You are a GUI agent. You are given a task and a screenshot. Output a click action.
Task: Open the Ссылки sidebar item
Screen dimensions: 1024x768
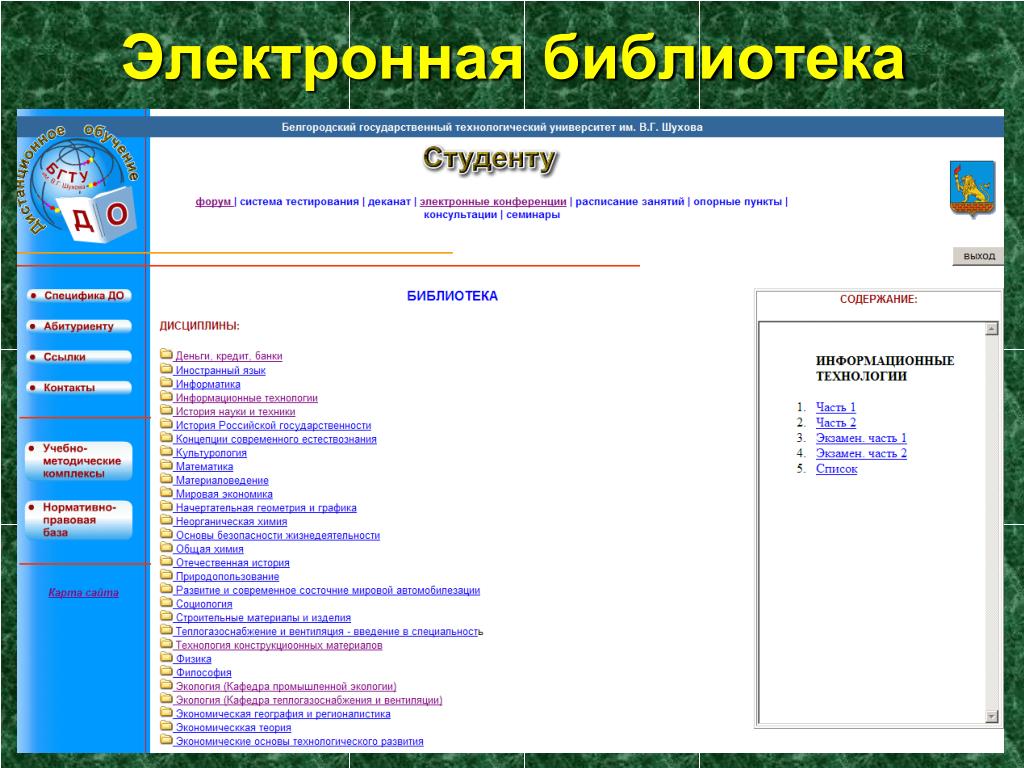[79, 357]
